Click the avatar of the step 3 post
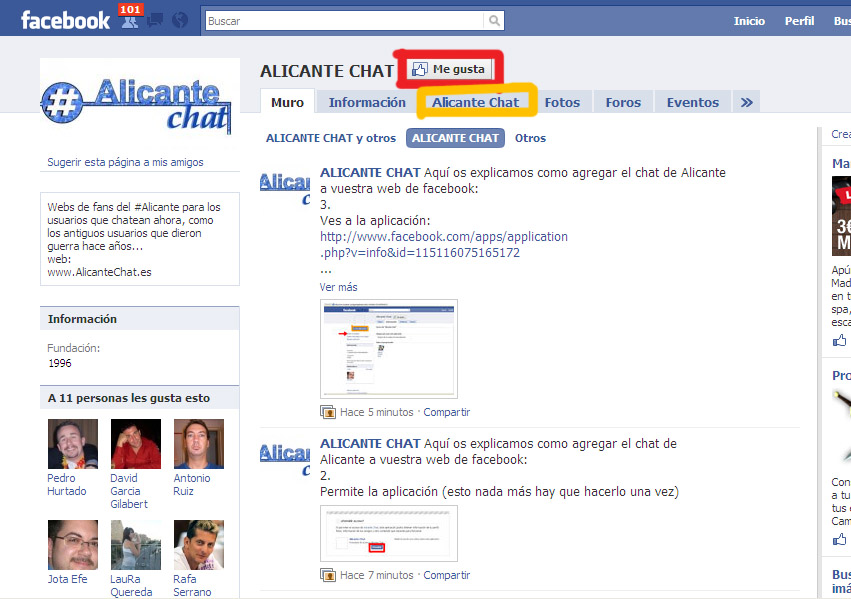Screen dimensions: 851x599 285,190
